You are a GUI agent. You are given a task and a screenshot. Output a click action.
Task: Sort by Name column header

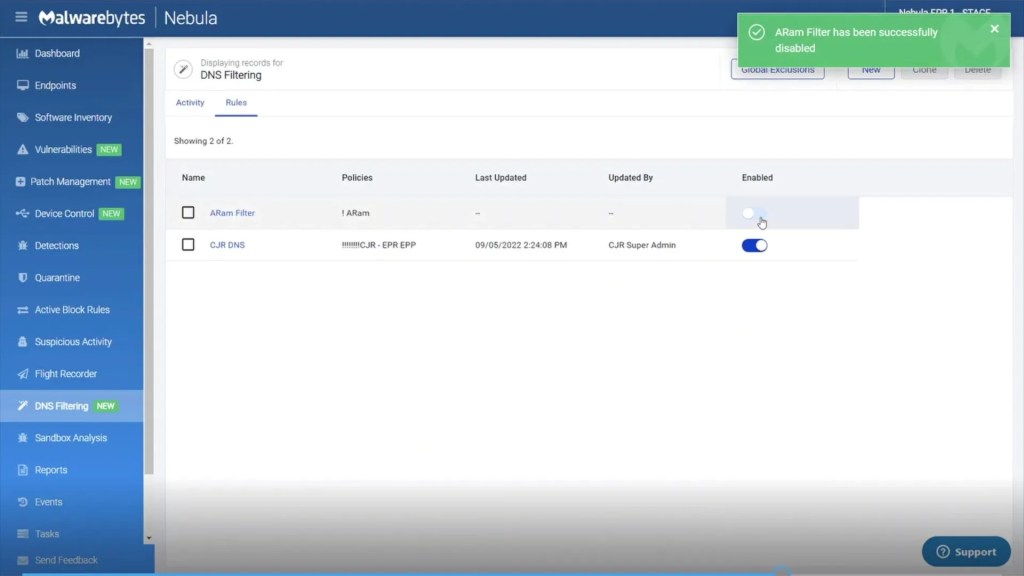pos(193,178)
